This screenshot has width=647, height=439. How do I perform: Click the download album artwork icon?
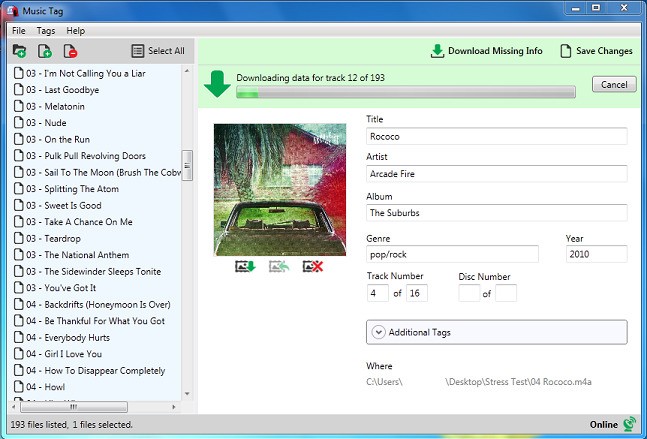point(245,267)
